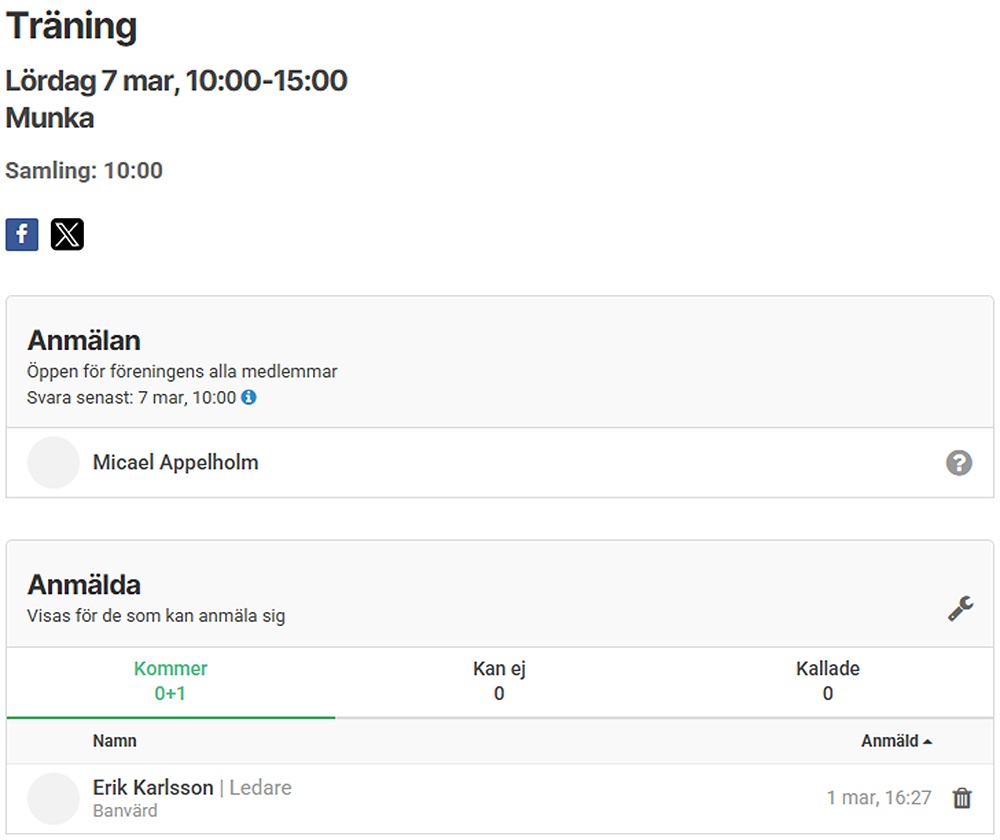This screenshot has height=840, width=1000.
Task: Click the Micael Appelholm name
Action: click(175, 463)
